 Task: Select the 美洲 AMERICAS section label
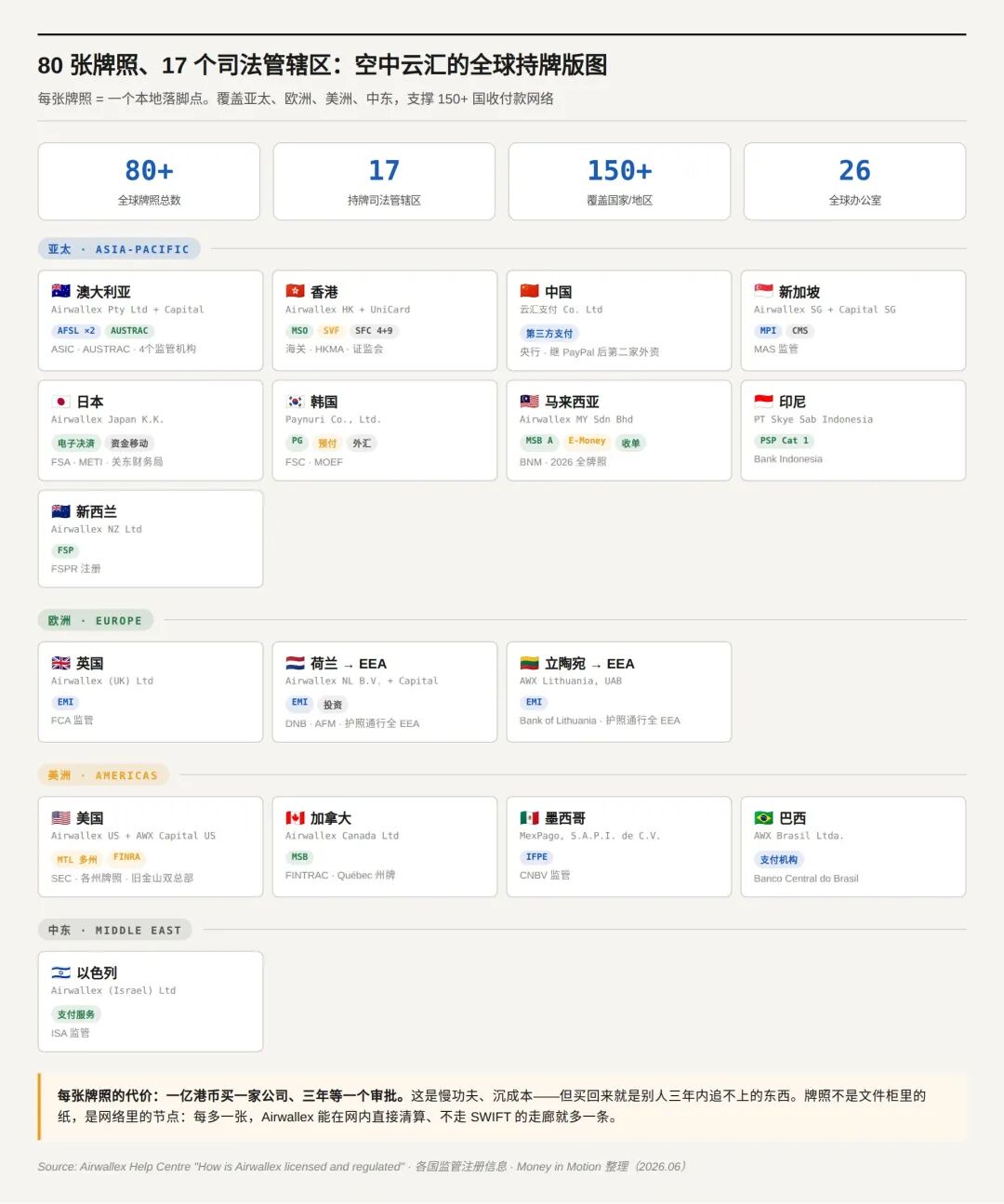pos(103,774)
